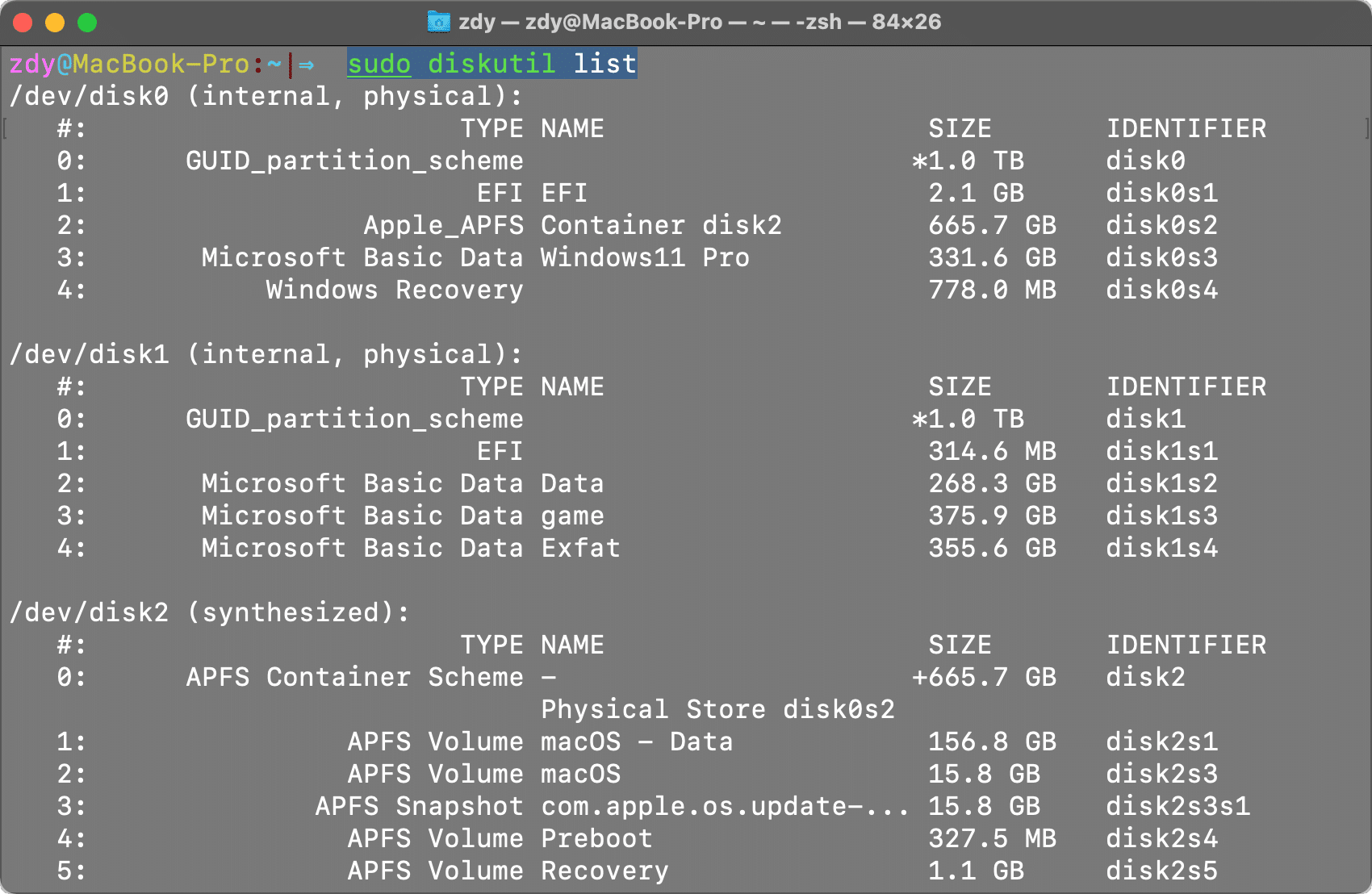1372x894 pixels.
Task: Click the size '314.6 MB'
Action: [x=993, y=452]
